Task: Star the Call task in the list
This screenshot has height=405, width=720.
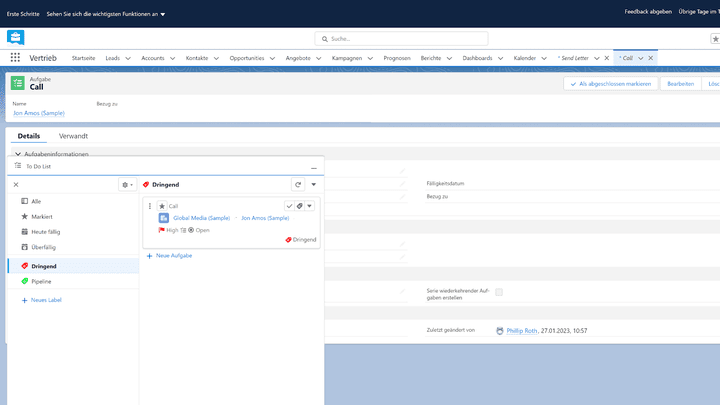Action: (x=162, y=206)
